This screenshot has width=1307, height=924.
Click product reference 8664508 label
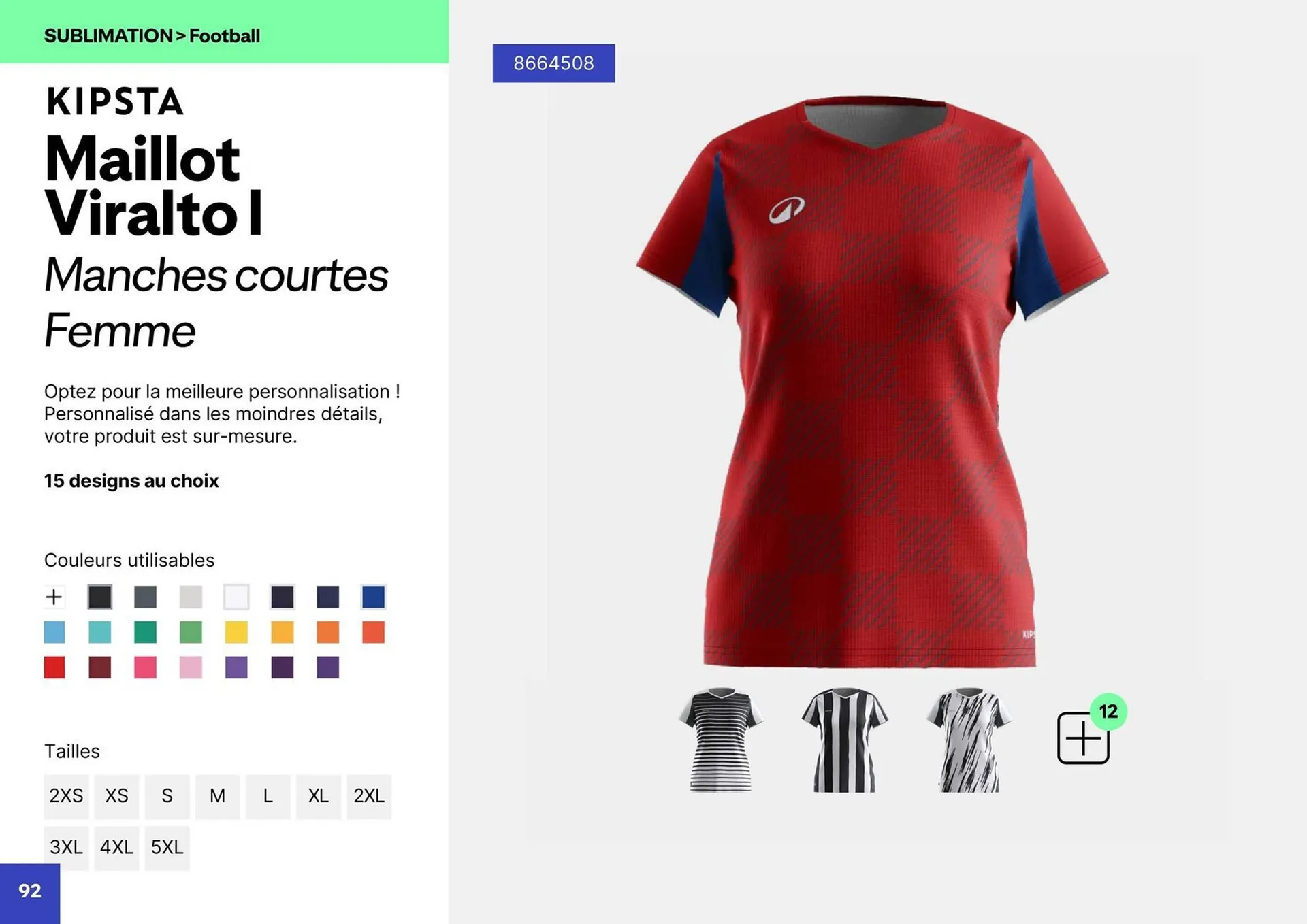[553, 63]
